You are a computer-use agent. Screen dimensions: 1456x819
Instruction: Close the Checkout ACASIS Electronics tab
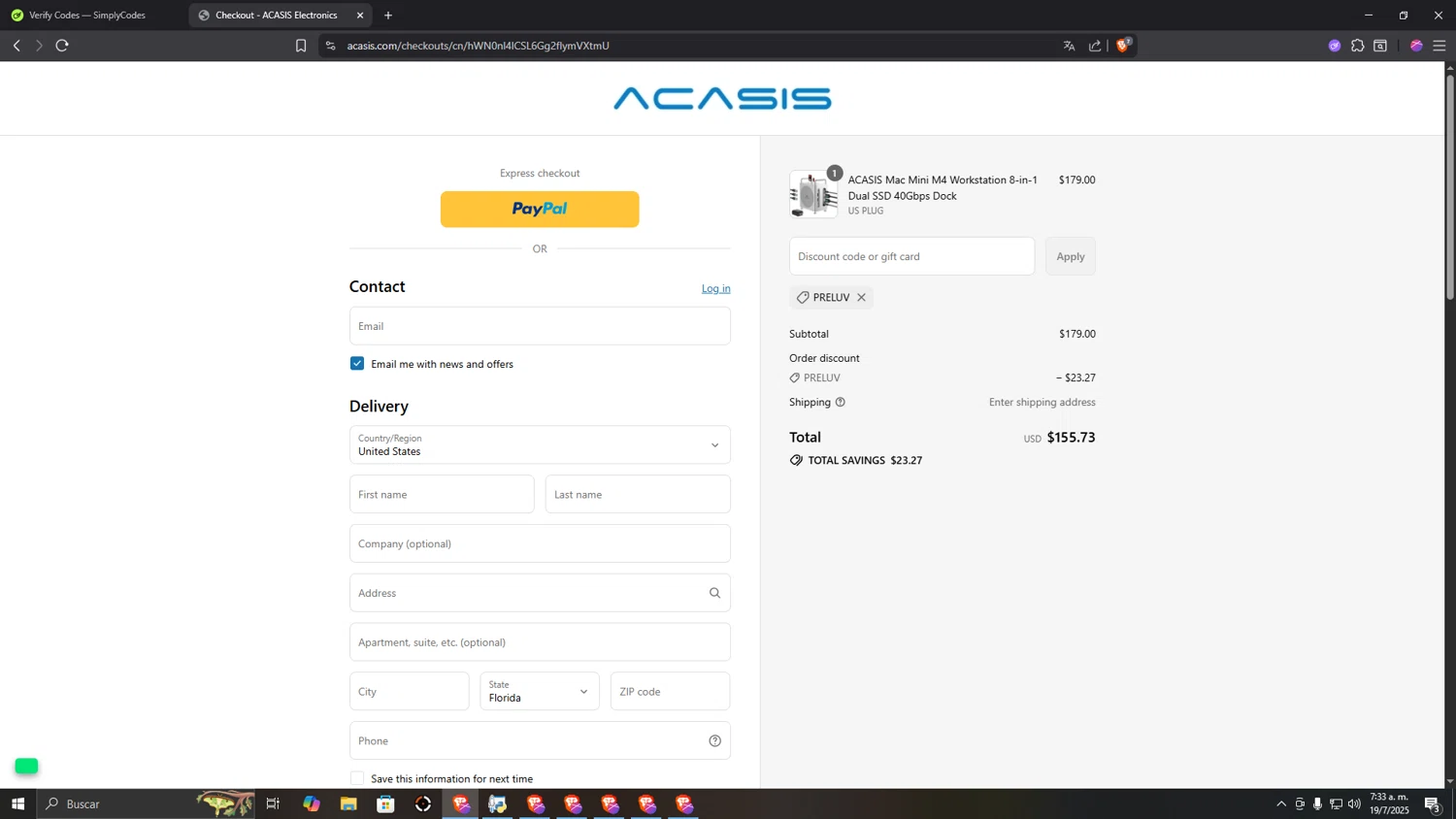tap(360, 16)
